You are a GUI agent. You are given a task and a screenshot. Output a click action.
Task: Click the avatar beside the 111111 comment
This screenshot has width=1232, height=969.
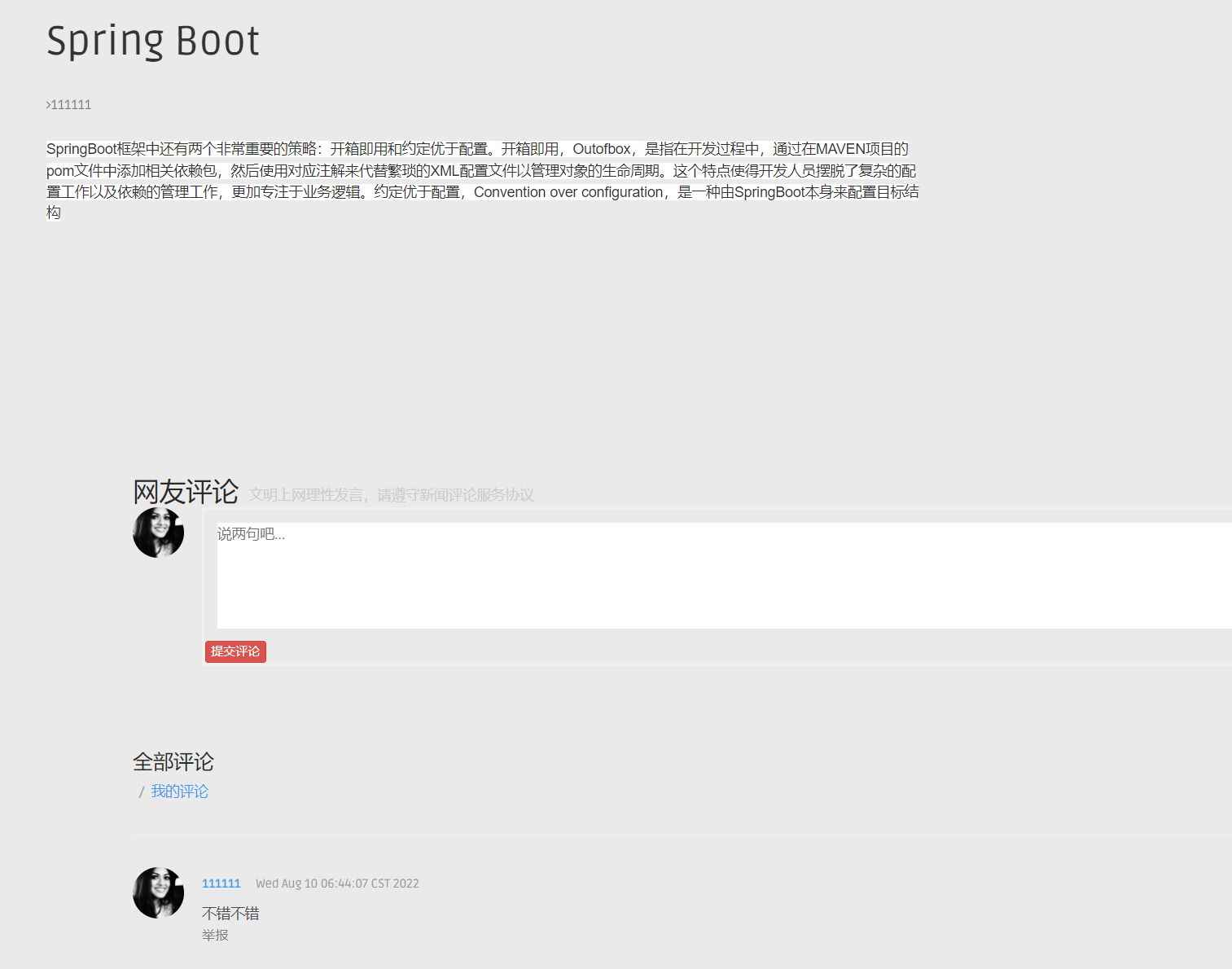click(158, 892)
